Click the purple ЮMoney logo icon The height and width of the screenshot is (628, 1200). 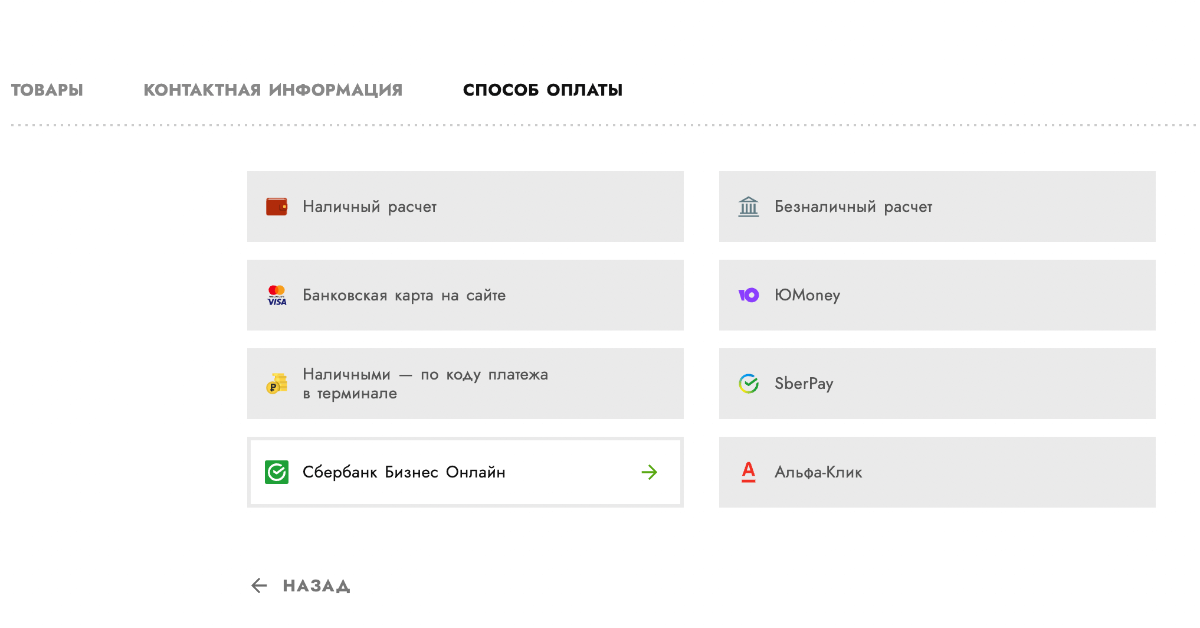[x=749, y=295]
